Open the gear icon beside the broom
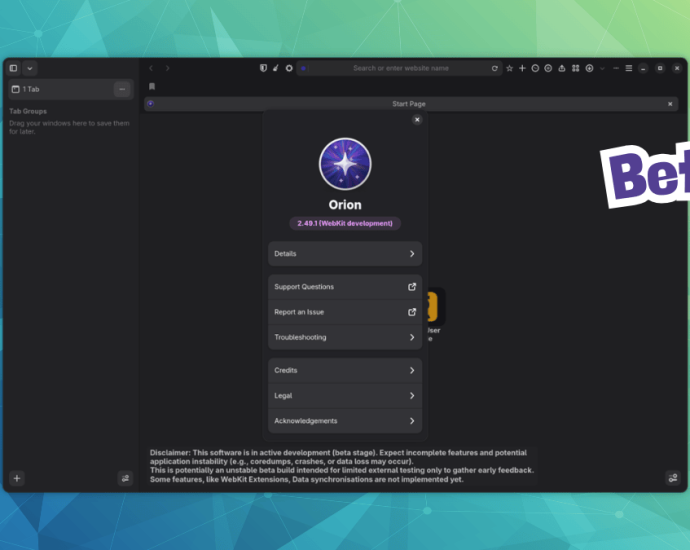The width and height of the screenshot is (690, 550). [289, 68]
